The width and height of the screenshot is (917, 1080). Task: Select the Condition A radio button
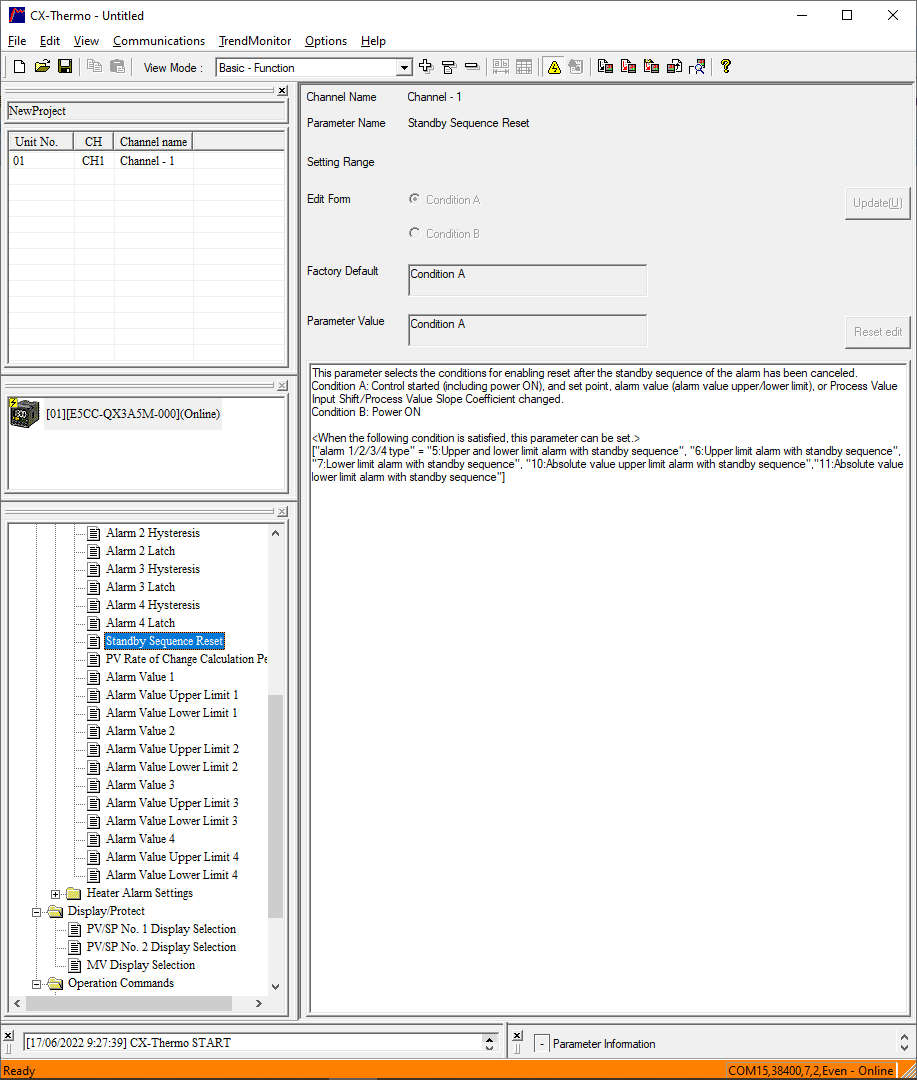coord(414,199)
